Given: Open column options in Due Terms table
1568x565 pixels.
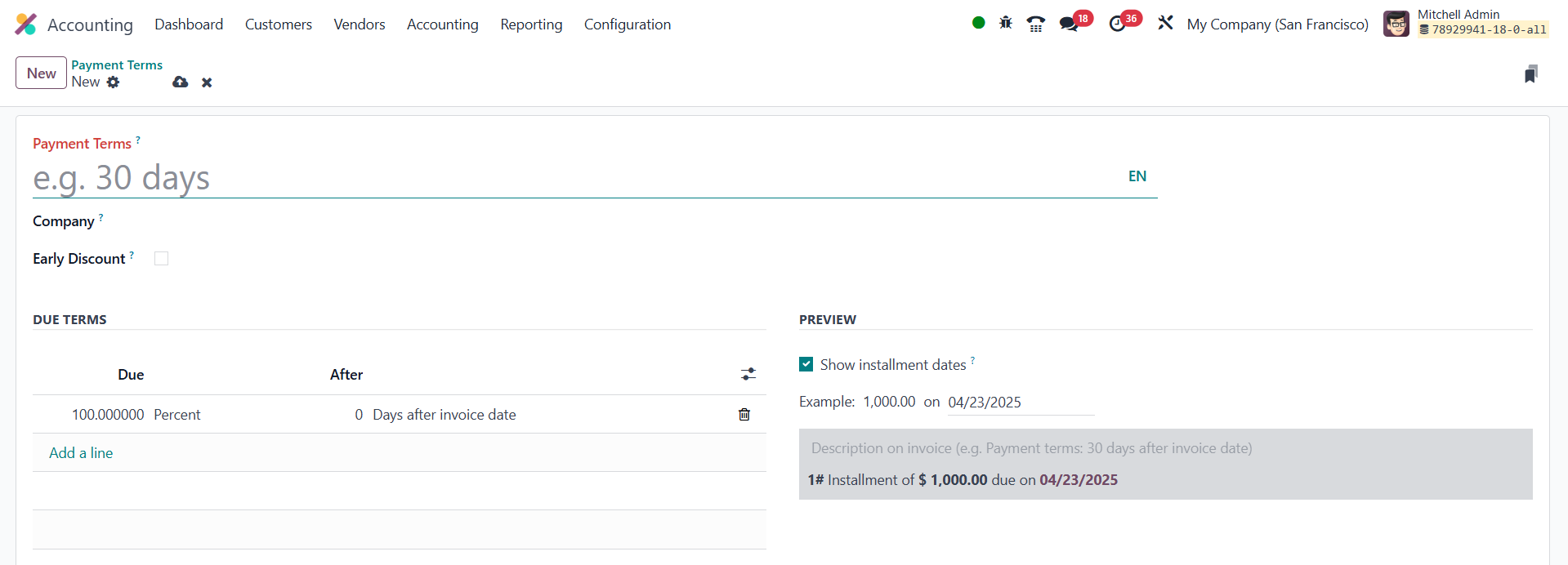Looking at the screenshot, I should click(748, 374).
